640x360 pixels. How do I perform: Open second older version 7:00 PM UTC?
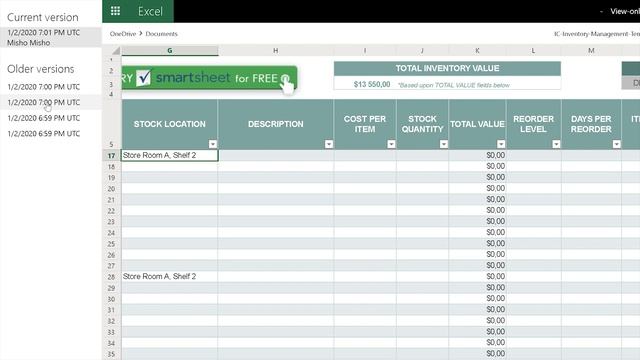coord(44,102)
